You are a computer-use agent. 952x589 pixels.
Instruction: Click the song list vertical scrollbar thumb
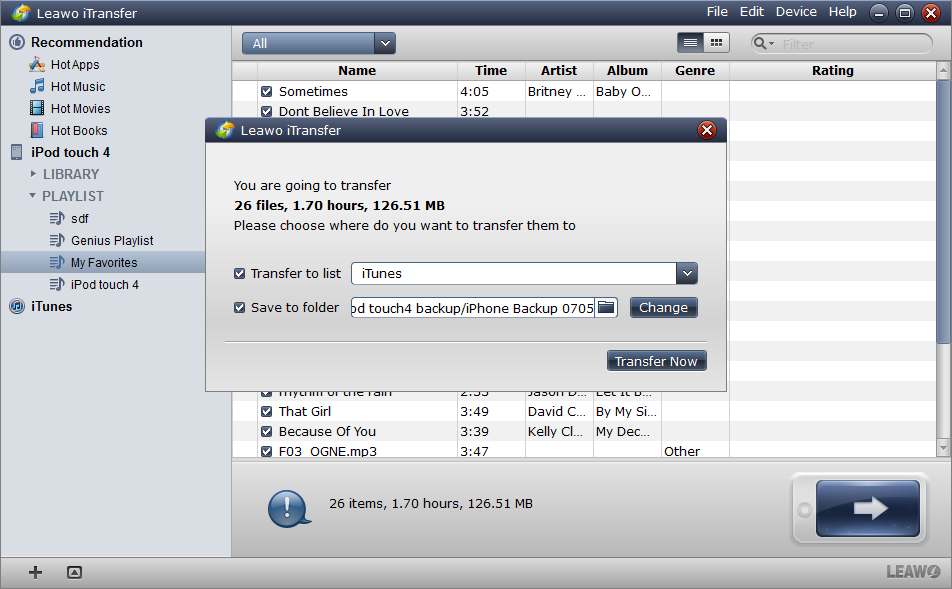(x=943, y=211)
